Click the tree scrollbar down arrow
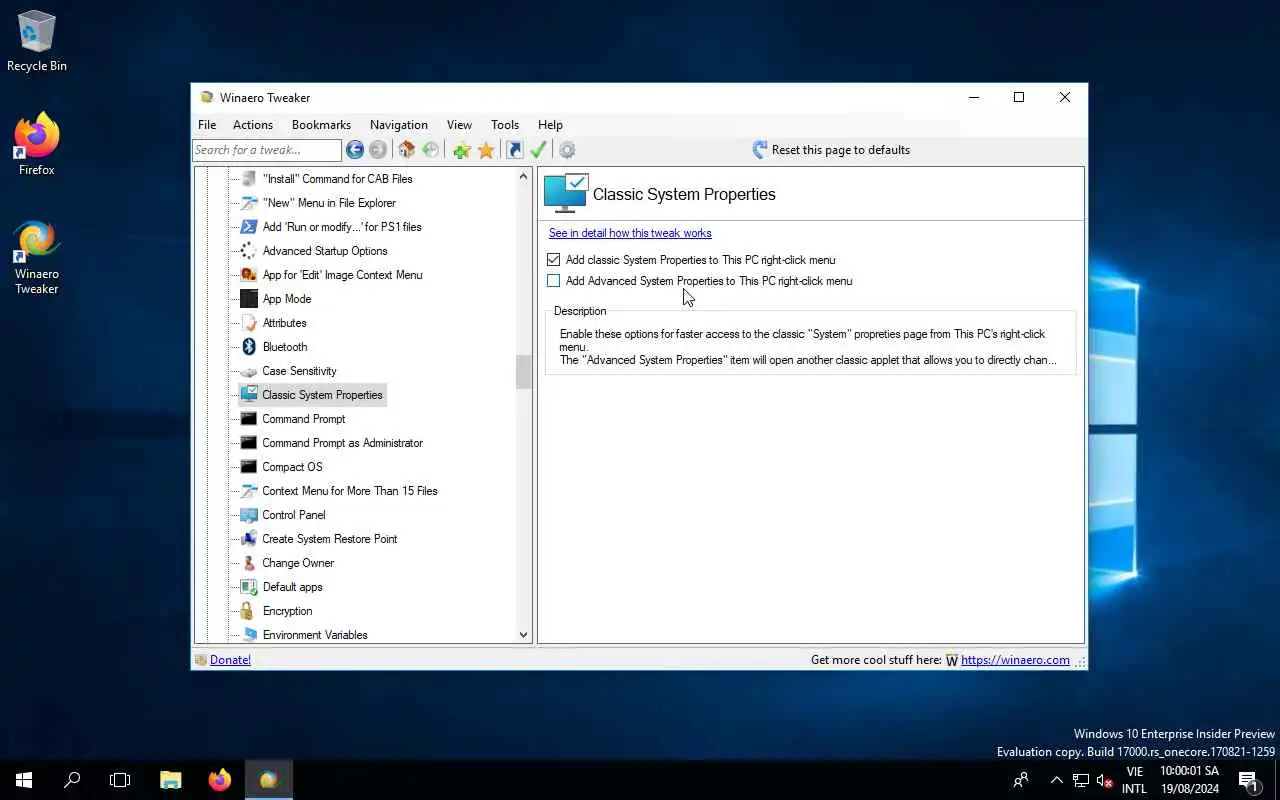 (523, 634)
